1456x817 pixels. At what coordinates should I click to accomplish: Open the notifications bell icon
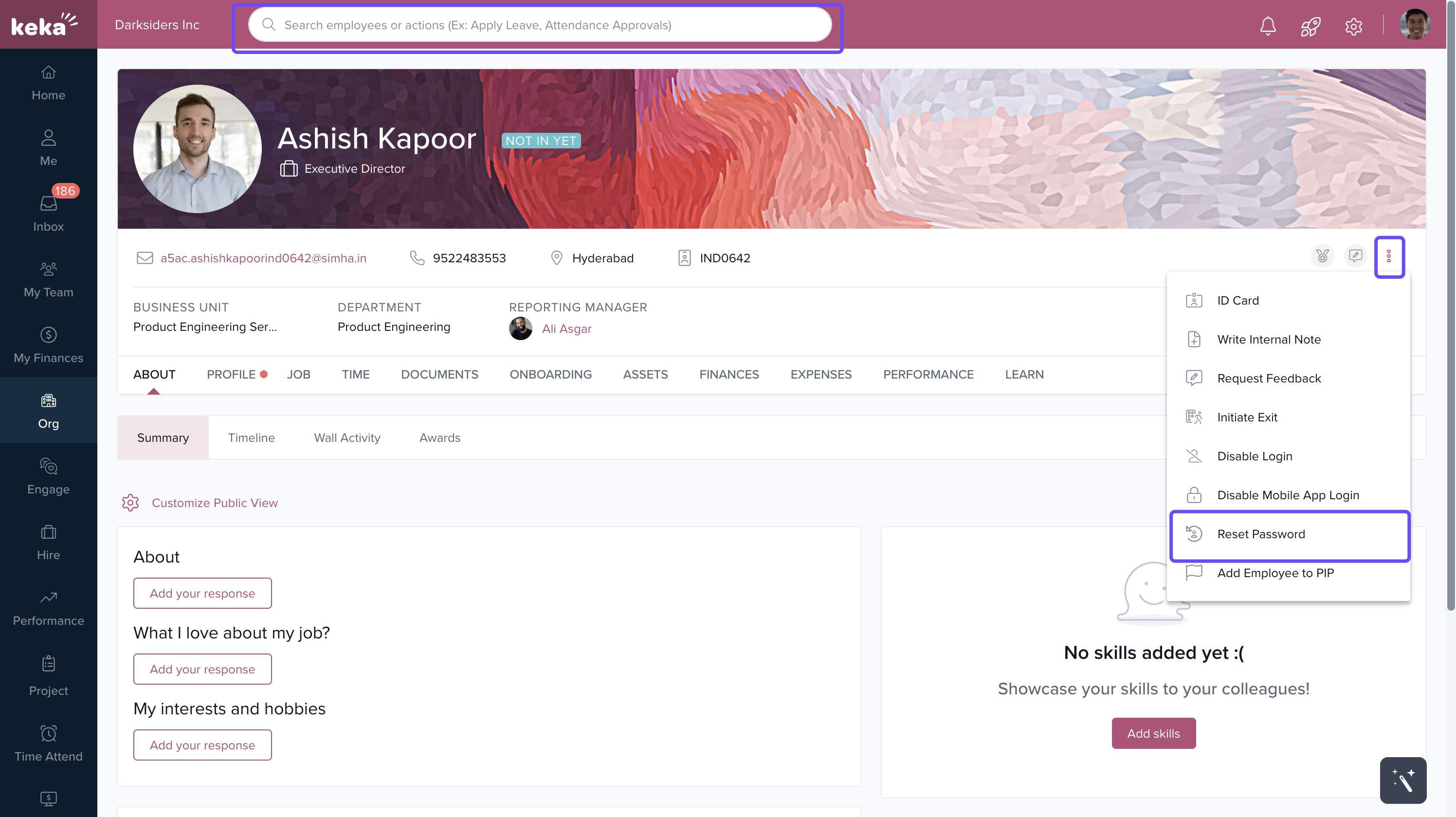click(1268, 25)
